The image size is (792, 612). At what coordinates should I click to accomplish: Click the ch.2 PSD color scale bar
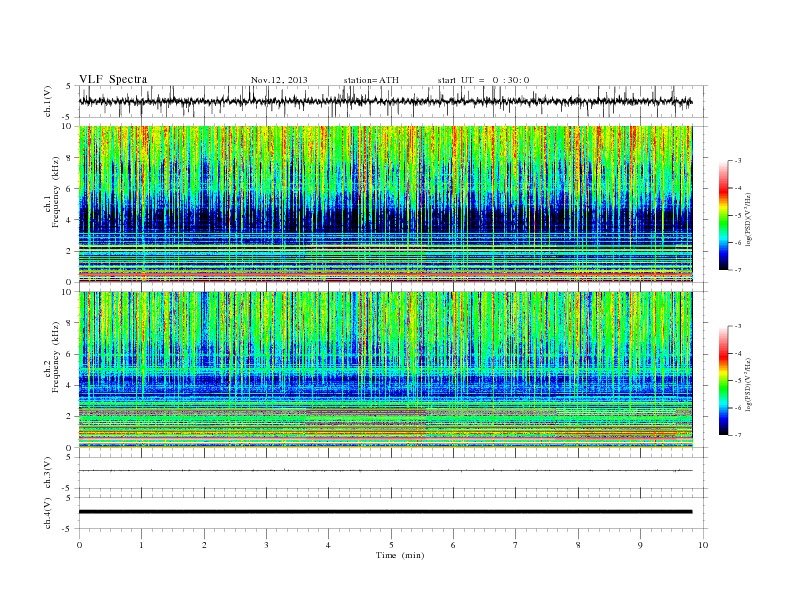[x=723, y=380]
